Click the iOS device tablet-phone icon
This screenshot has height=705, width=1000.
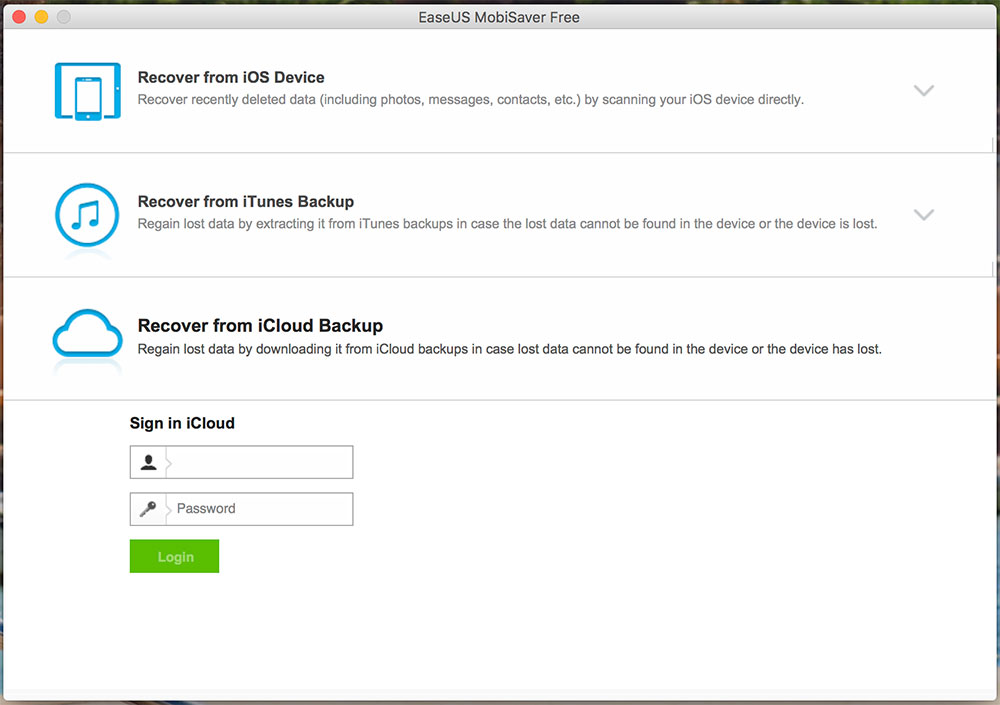point(87,91)
